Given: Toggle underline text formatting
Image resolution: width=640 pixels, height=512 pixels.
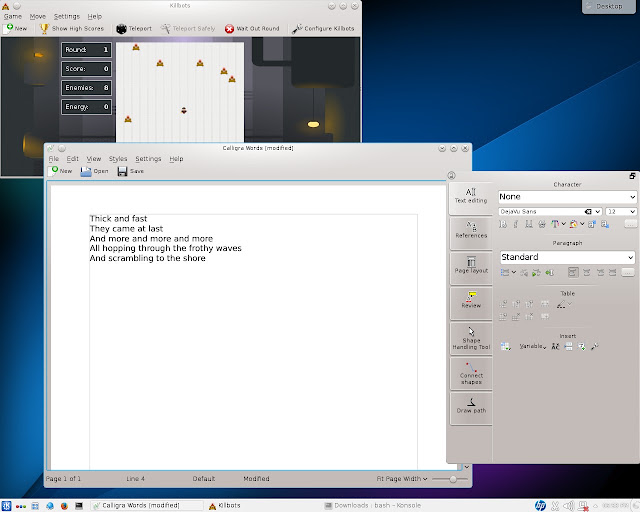Looking at the screenshot, I should [529, 224].
